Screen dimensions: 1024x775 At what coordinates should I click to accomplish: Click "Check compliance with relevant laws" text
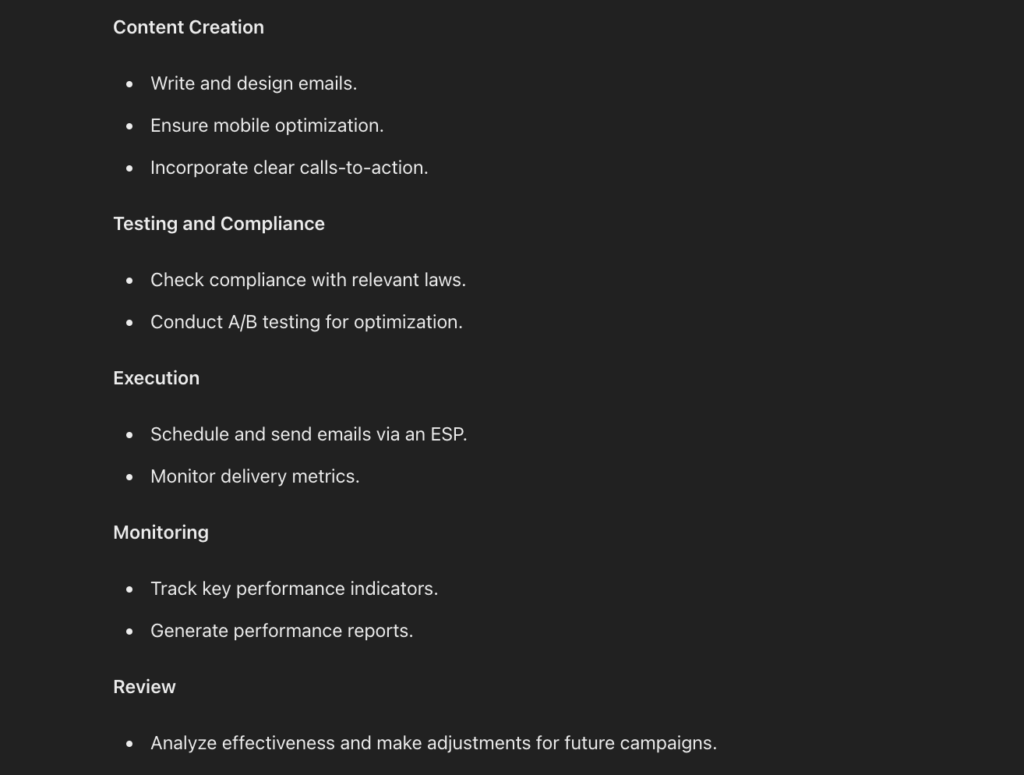click(308, 280)
